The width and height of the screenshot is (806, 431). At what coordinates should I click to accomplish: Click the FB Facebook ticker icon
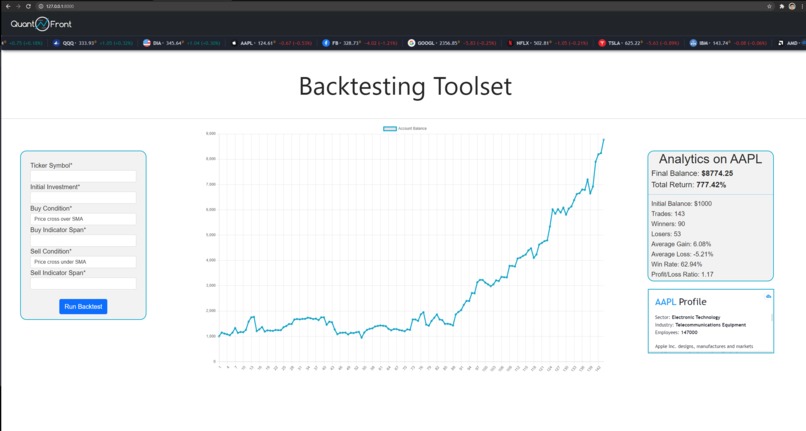click(325, 43)
